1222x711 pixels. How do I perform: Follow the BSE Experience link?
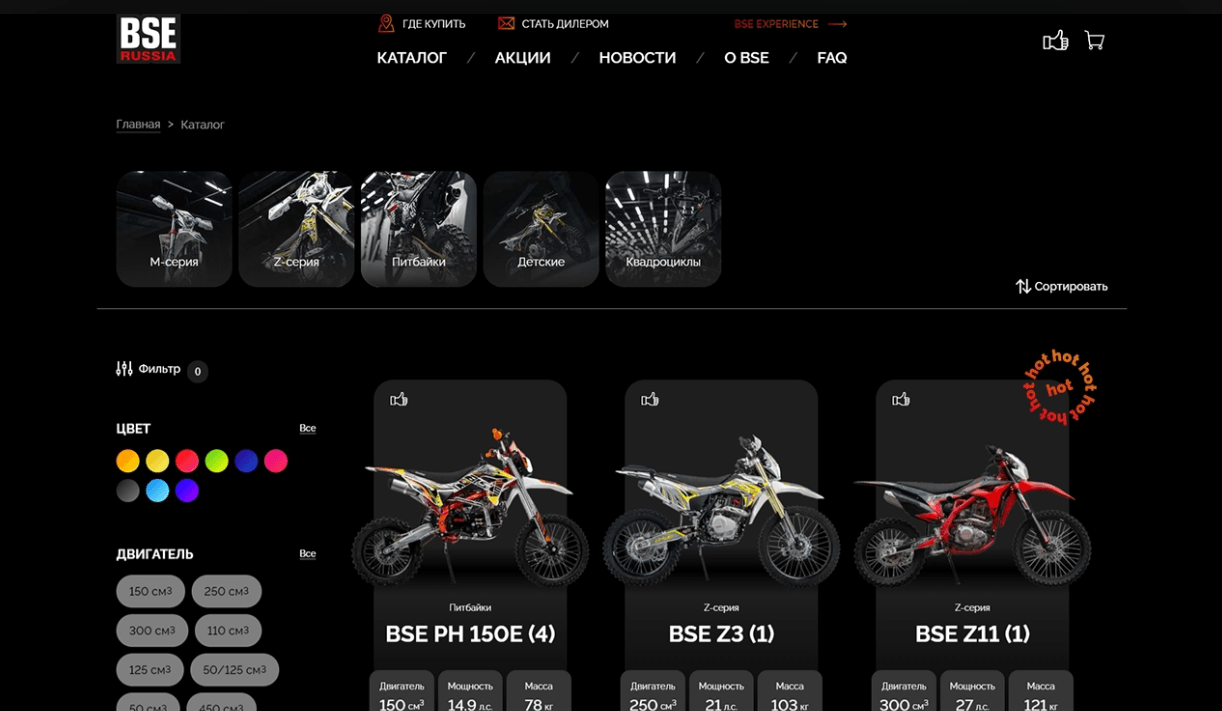coord(790,24)
